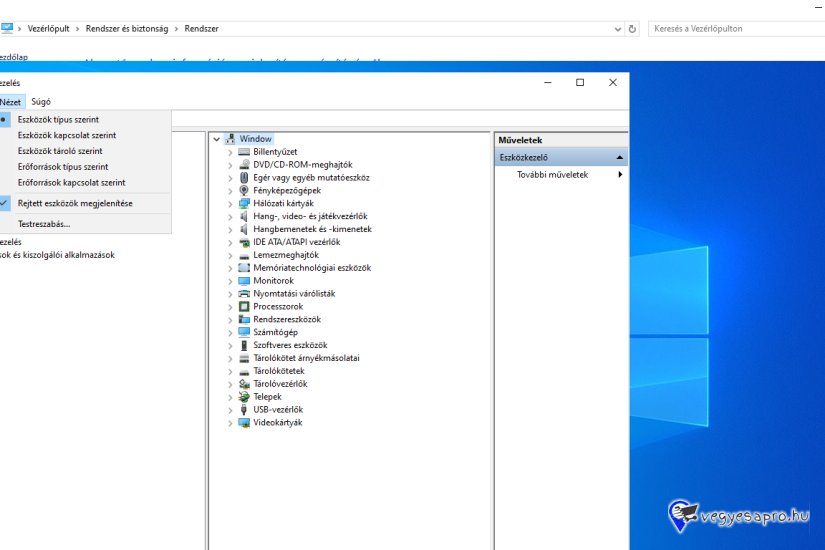Choose Eszközök kapcsolat szerint view

point(66,135)
